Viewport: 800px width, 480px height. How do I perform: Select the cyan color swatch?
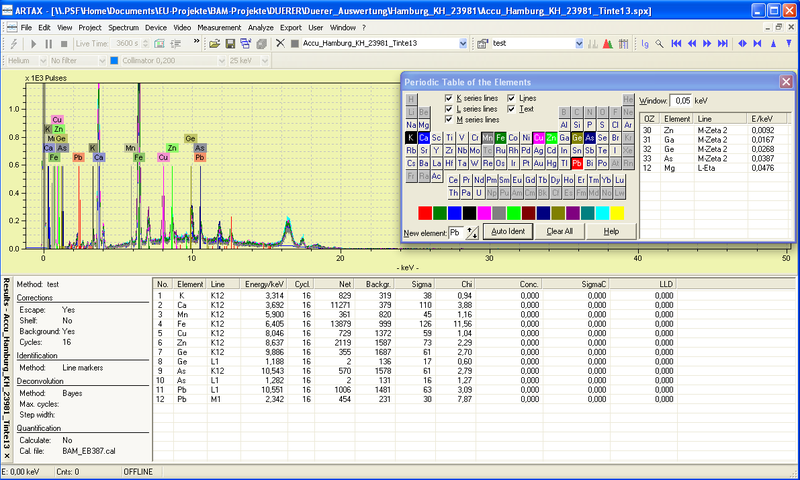602,213
